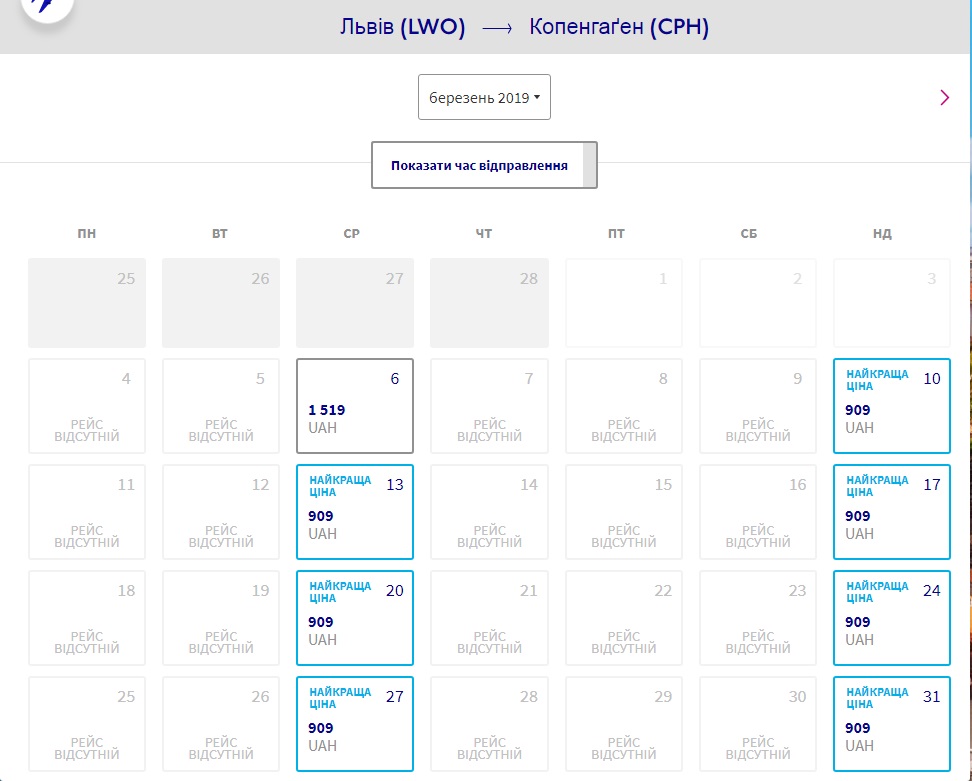Go to next month with arrow
This screenshot has width=972, height=781.
click(945, 97)
